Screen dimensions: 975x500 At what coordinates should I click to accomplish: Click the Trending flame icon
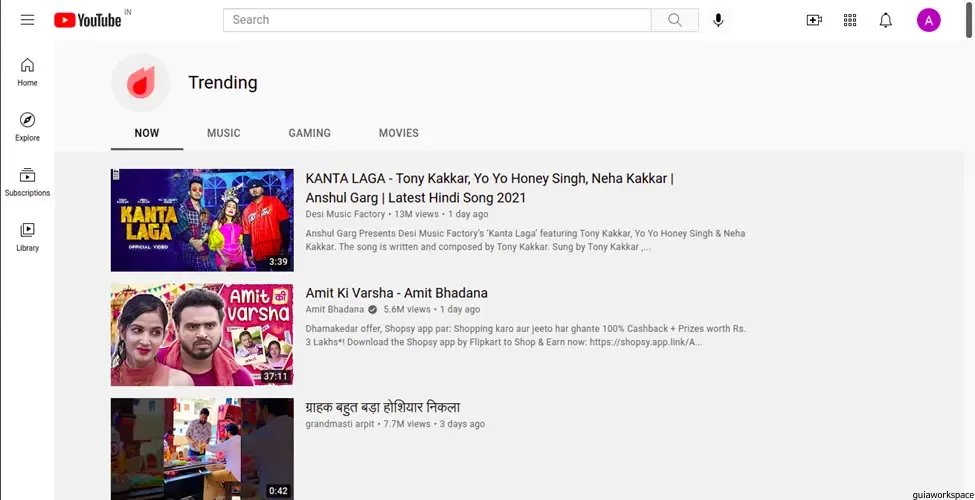(141, 83)
